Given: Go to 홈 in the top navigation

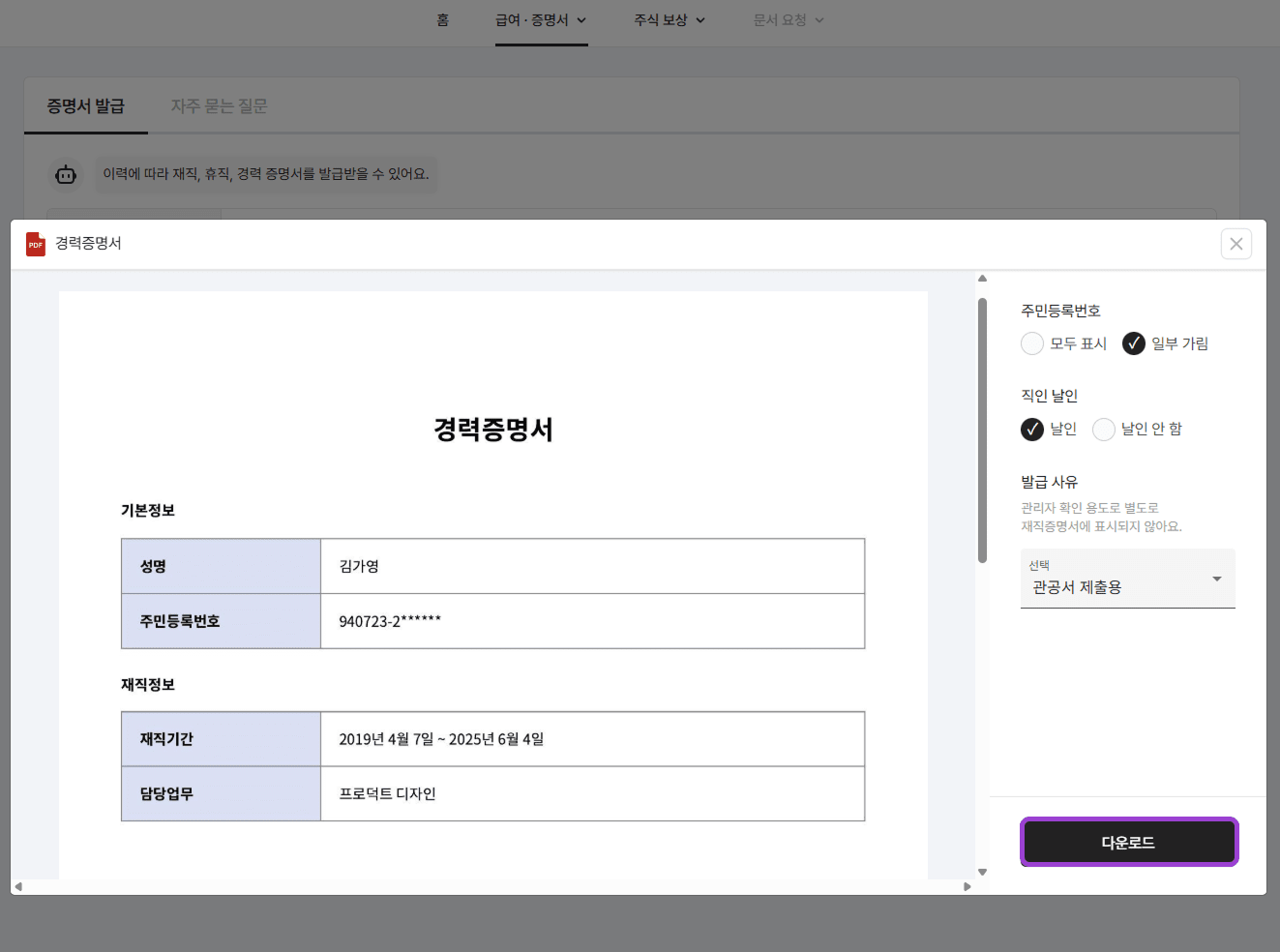Looking at the screenshot, I should coord(442,20).
